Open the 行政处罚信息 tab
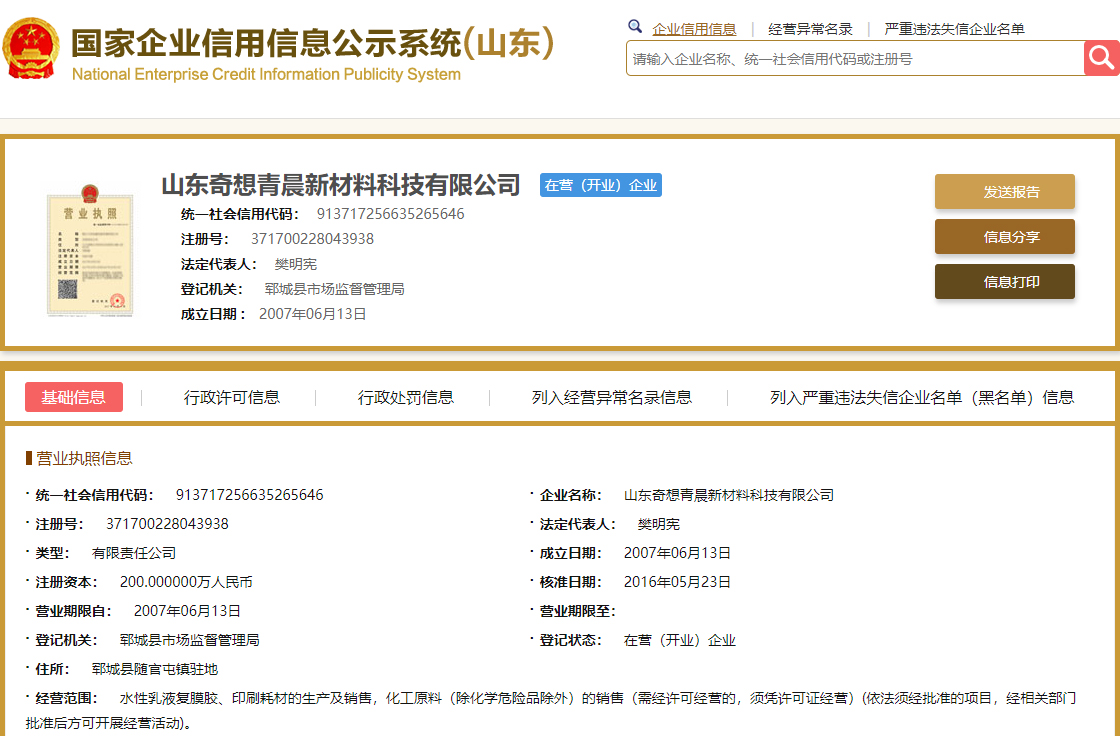 [406, 397]
